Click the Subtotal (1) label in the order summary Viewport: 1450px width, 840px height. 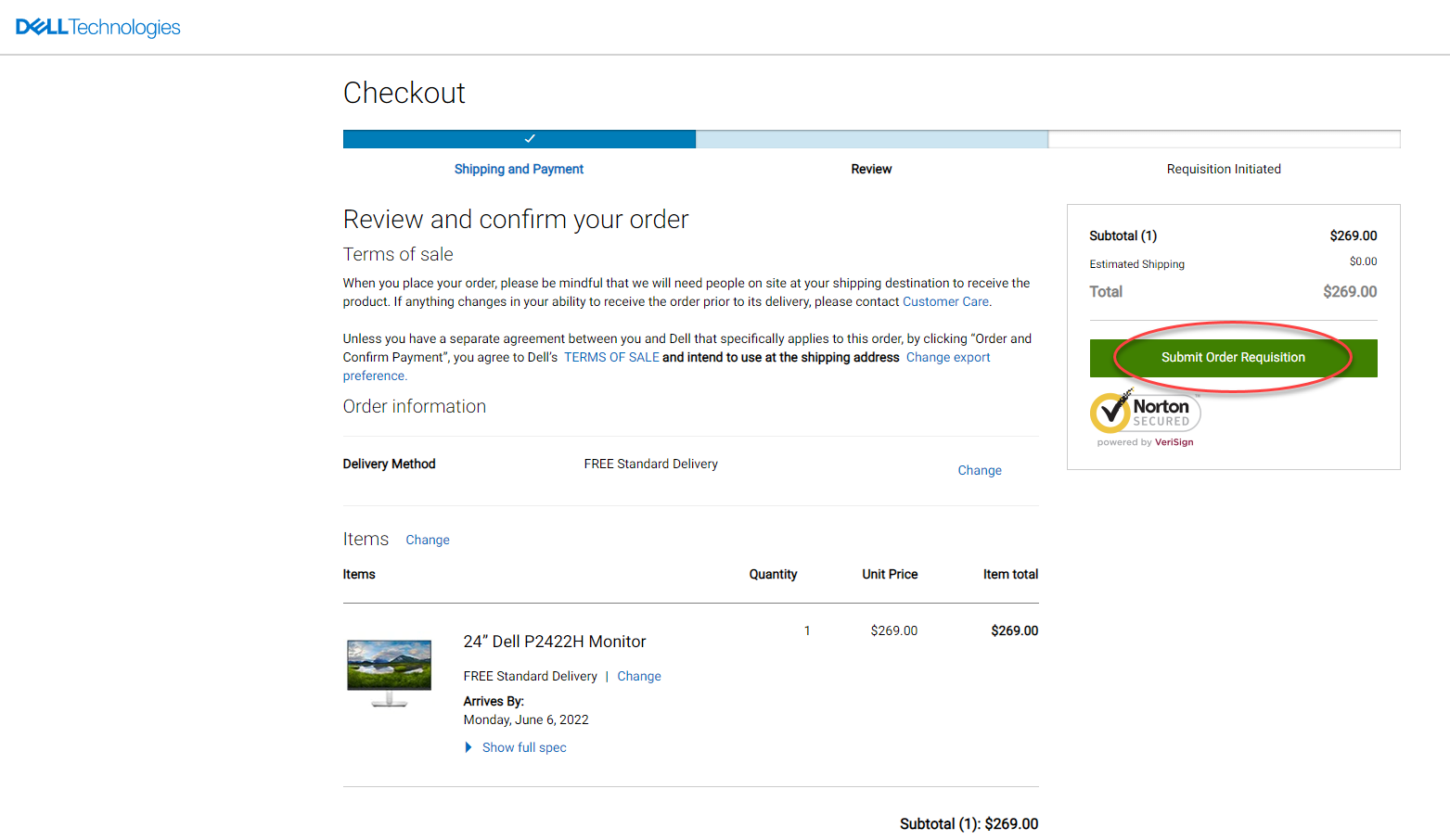[1123, 235]
